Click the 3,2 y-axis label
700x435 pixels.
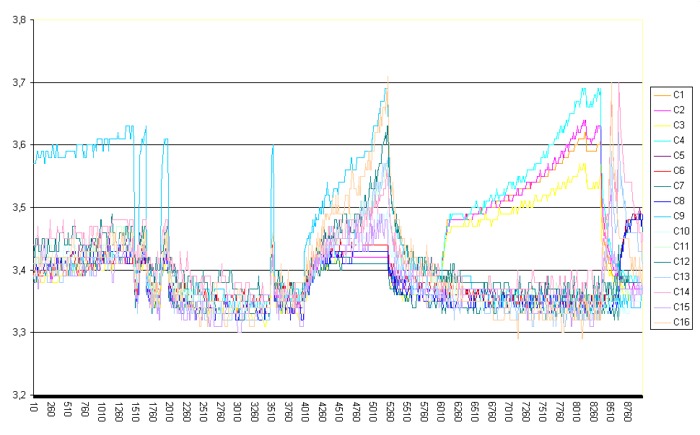(x=16, y=394)
